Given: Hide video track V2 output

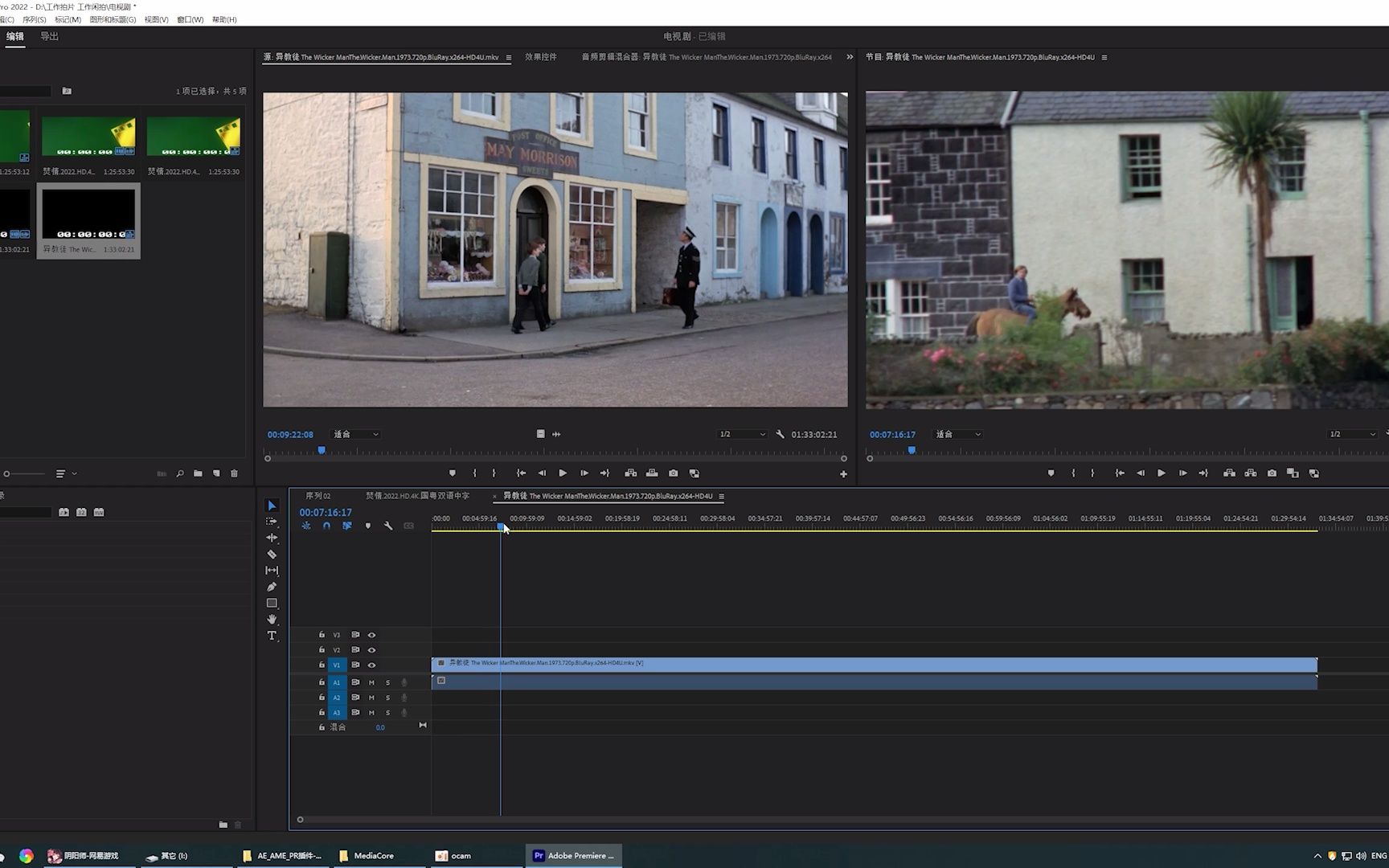Looking at the screenshot, I should [371, 650].
